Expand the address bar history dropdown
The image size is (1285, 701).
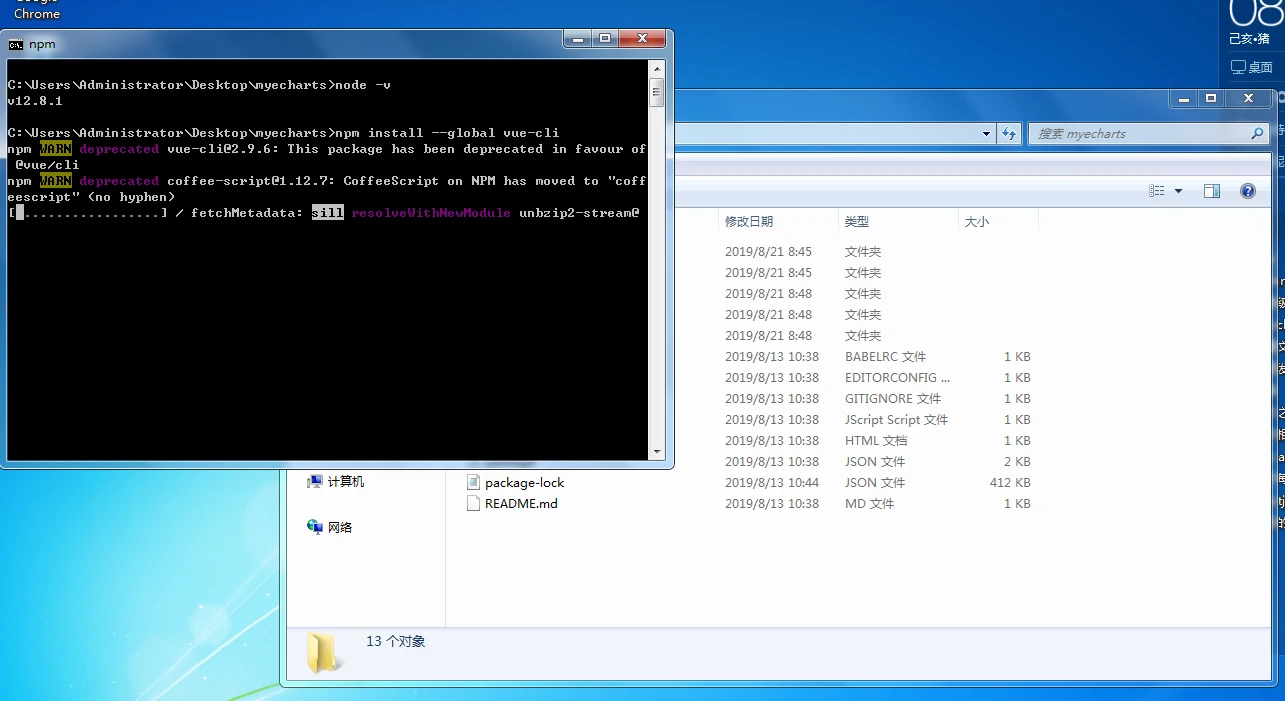986,134
